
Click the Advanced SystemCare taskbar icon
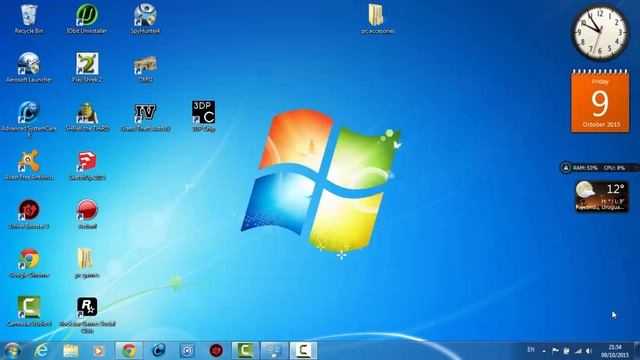158,351
